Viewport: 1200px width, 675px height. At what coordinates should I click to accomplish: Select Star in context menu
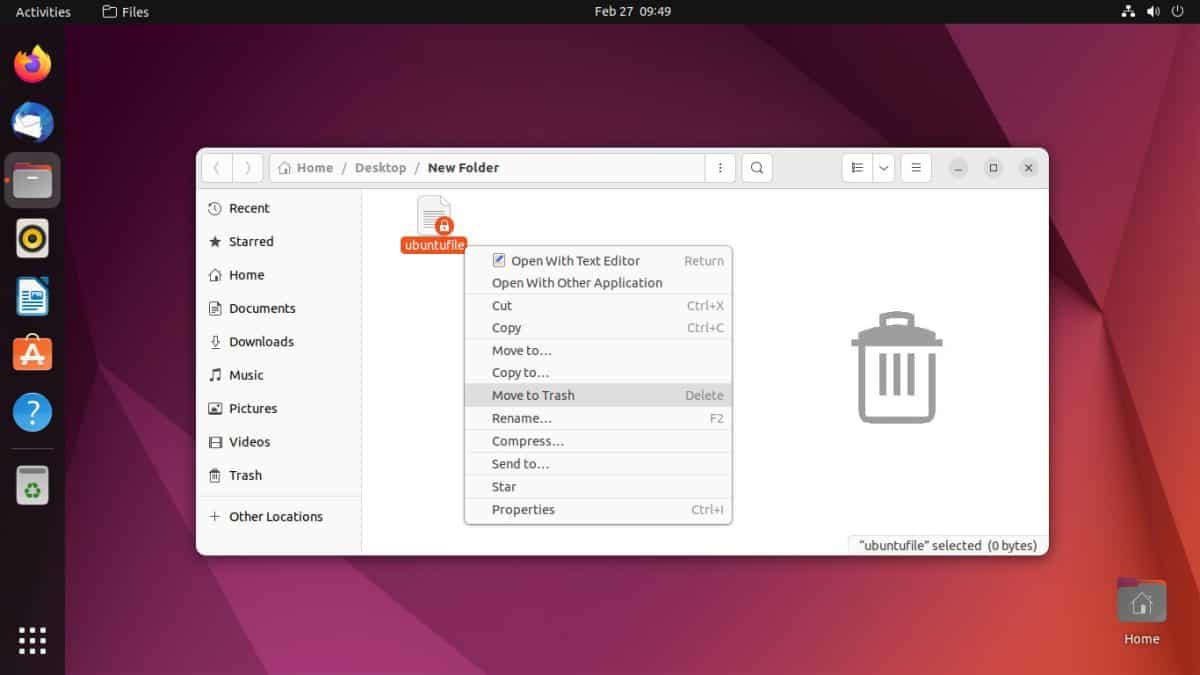tap(598, 487)
